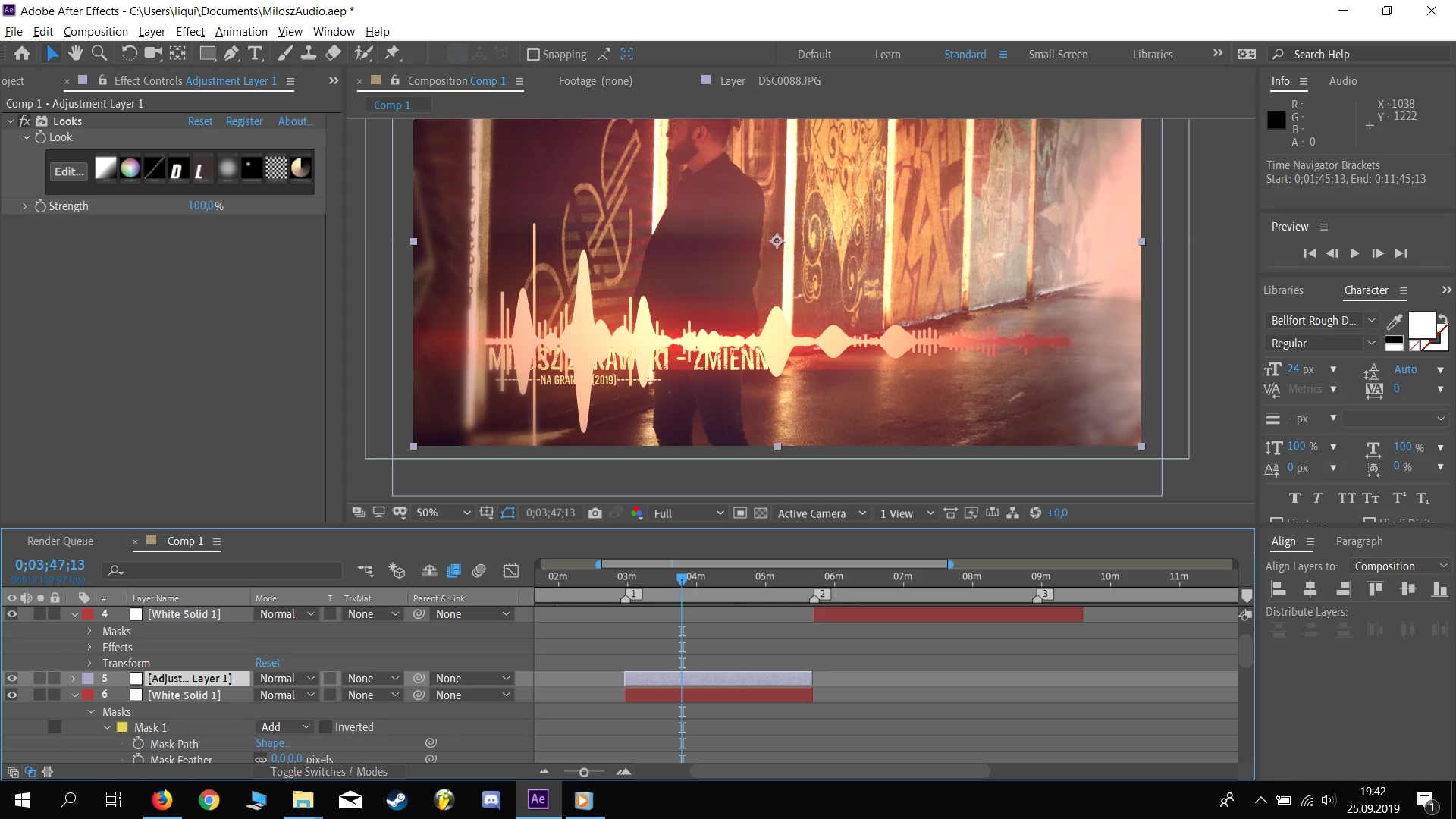Hide layer 4 White Solid 1
The height and width of the screenshot is (819, 1456).
click(x=12, y=614)
